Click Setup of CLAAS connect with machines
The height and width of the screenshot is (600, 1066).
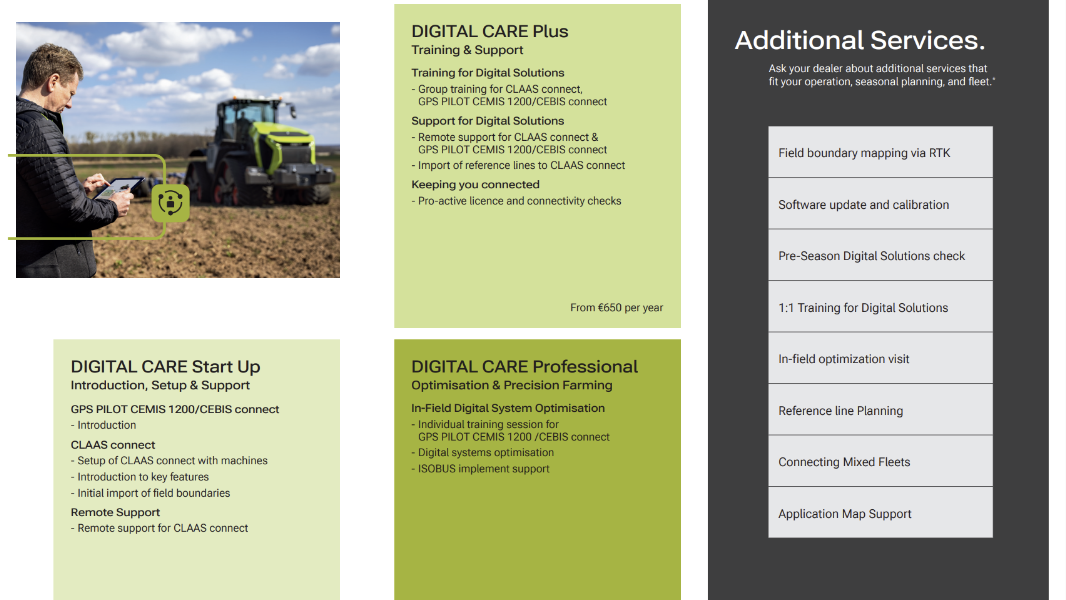[169, 461]
